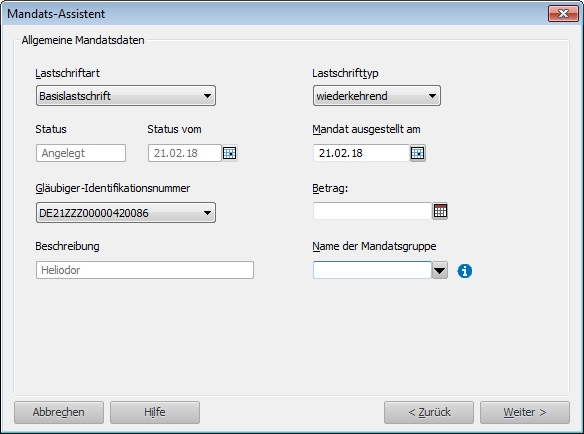The height and width of the screenshot is (434, 584).
Task: Click the Name der Mandatsgruppe text box
Action: click(x=372, y=270)
